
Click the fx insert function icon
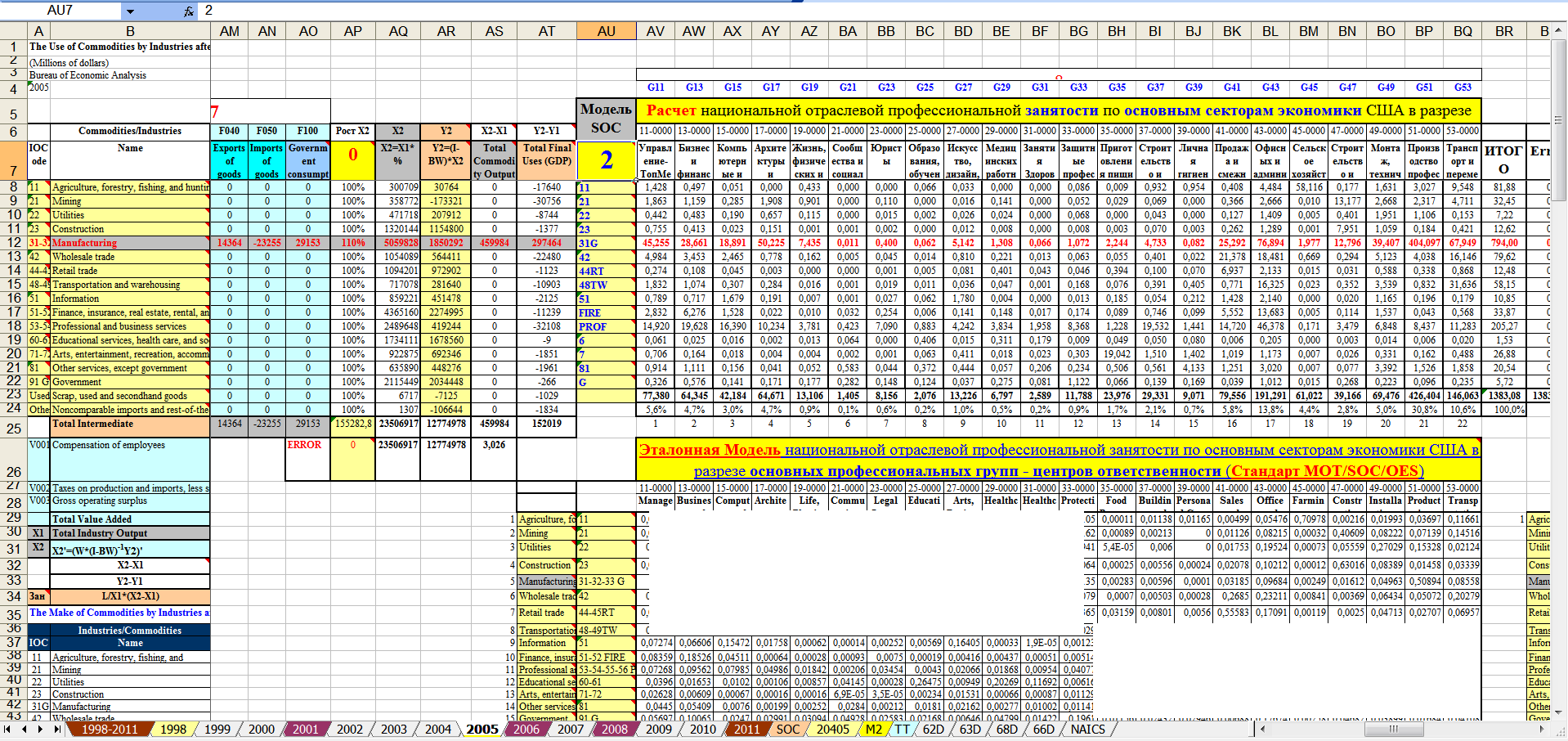click(x=189, y=11)
